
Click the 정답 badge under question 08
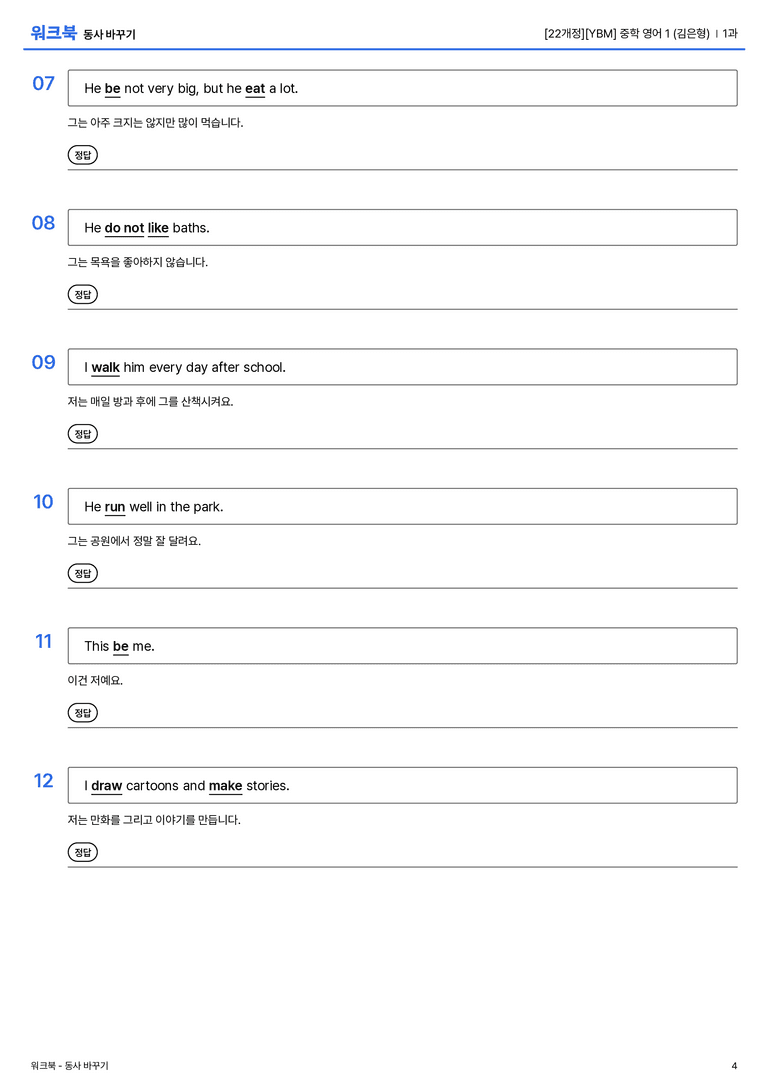82,294
